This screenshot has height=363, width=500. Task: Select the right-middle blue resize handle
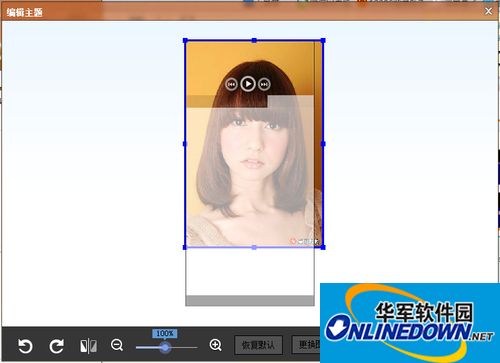[x=323, y=144]
